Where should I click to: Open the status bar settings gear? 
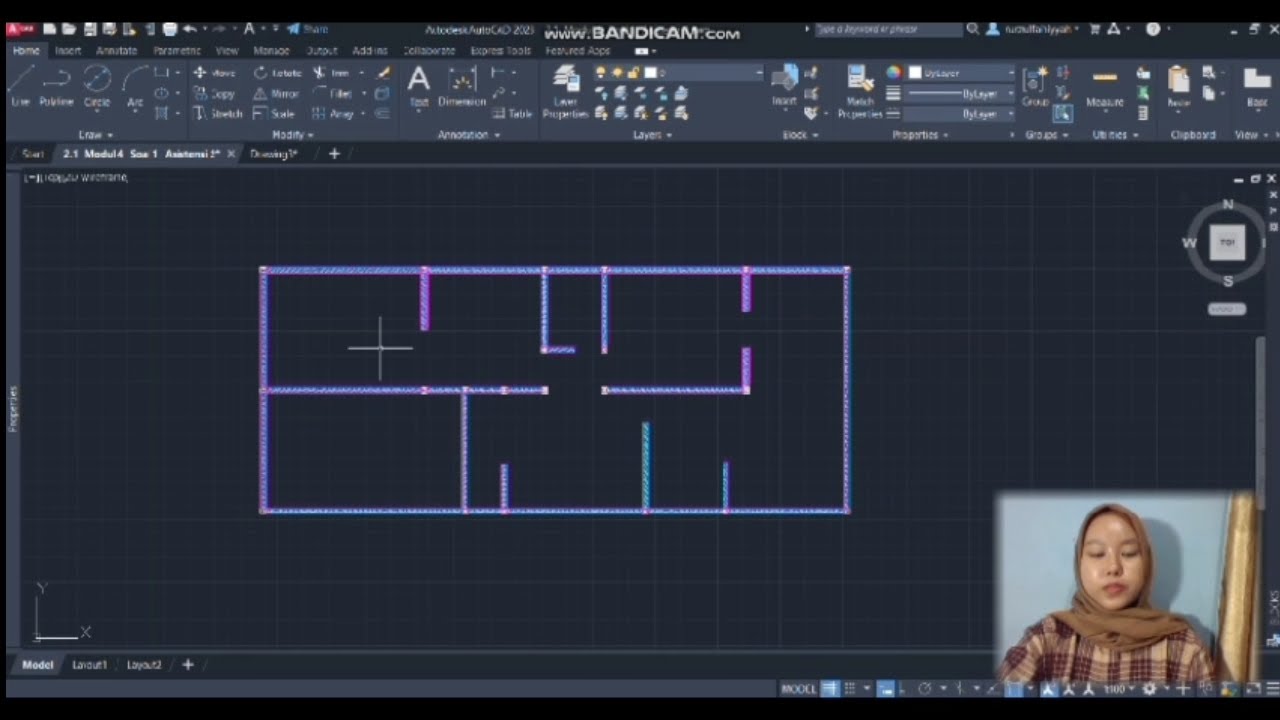click(x=1150, y=689)
